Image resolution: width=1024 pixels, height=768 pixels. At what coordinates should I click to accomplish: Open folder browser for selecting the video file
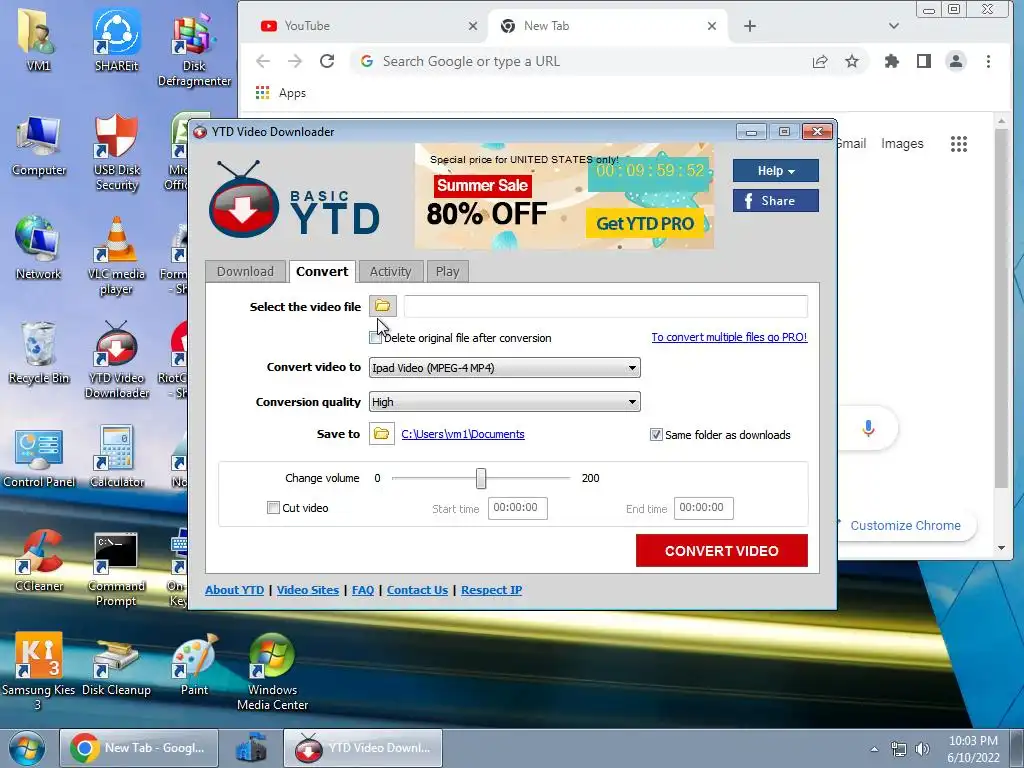click(x=383, y=306)
